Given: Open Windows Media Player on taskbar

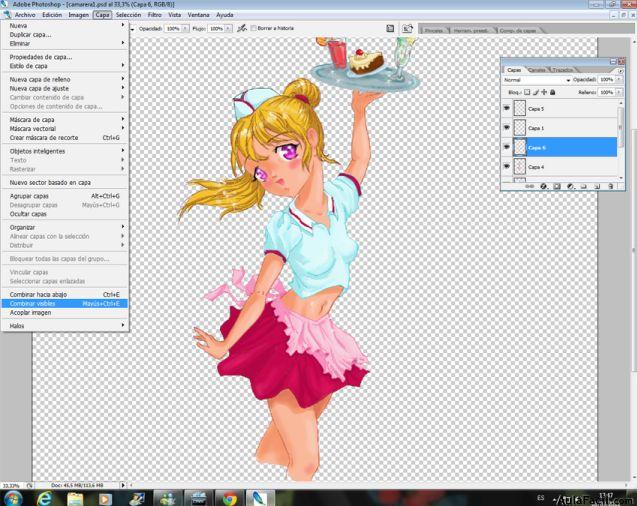Looking at the screenshot, I should pos(105,498).
